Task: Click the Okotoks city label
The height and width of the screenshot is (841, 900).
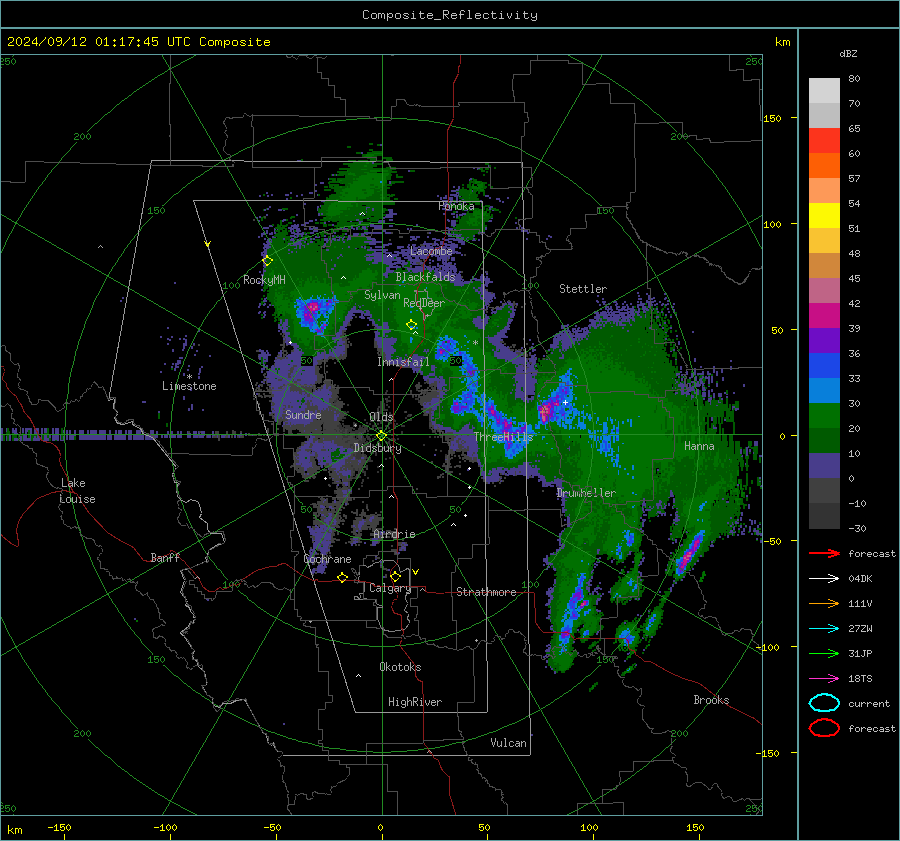Action: click(x=400, y=667)
